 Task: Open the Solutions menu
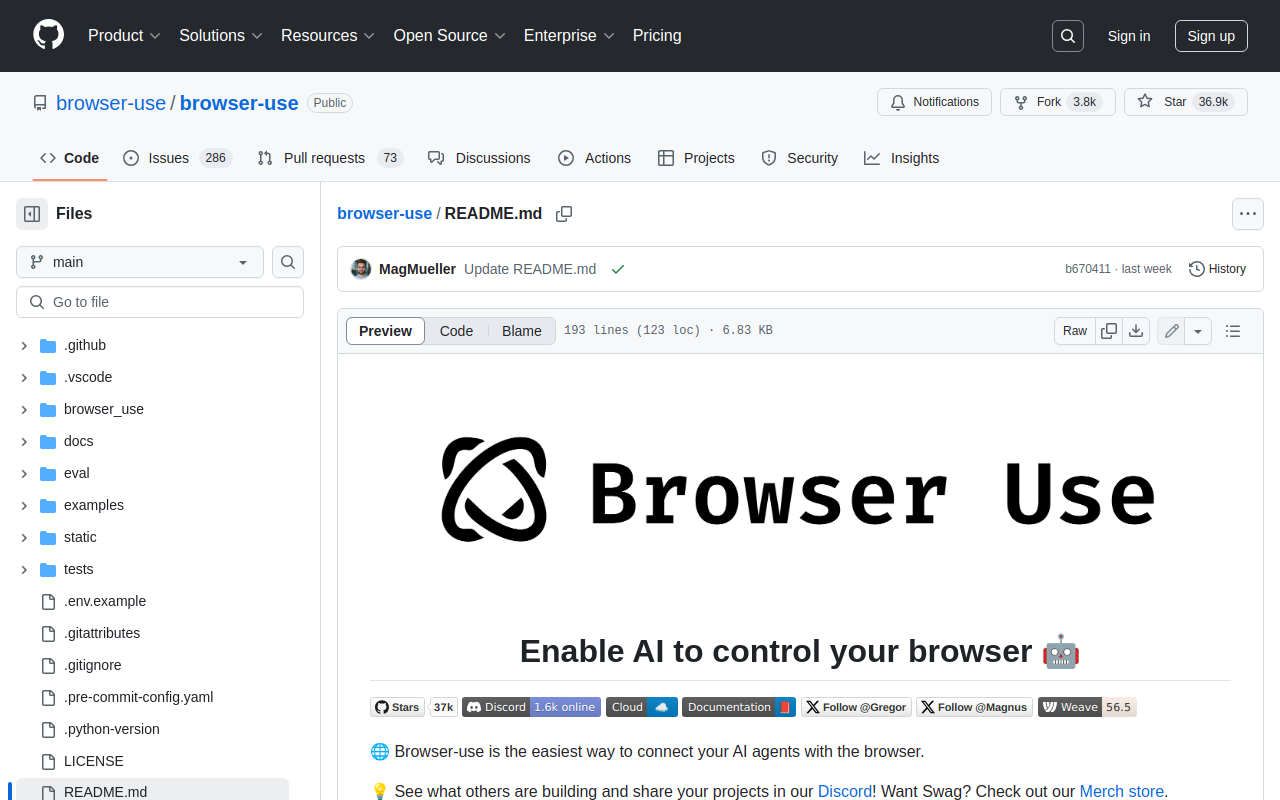[221, 36]
